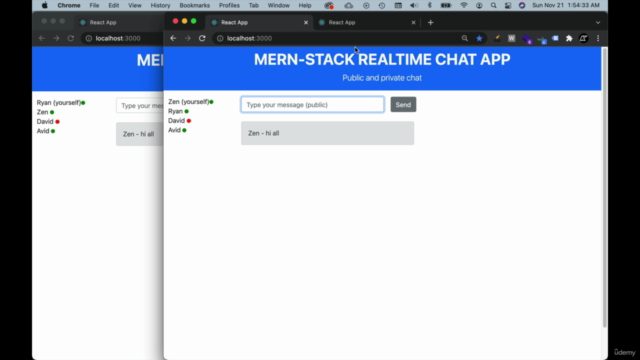Image resolution: width=640 pixels, height=360 pixels.
Task: Select user David in front window list
Action: [177, 120]
